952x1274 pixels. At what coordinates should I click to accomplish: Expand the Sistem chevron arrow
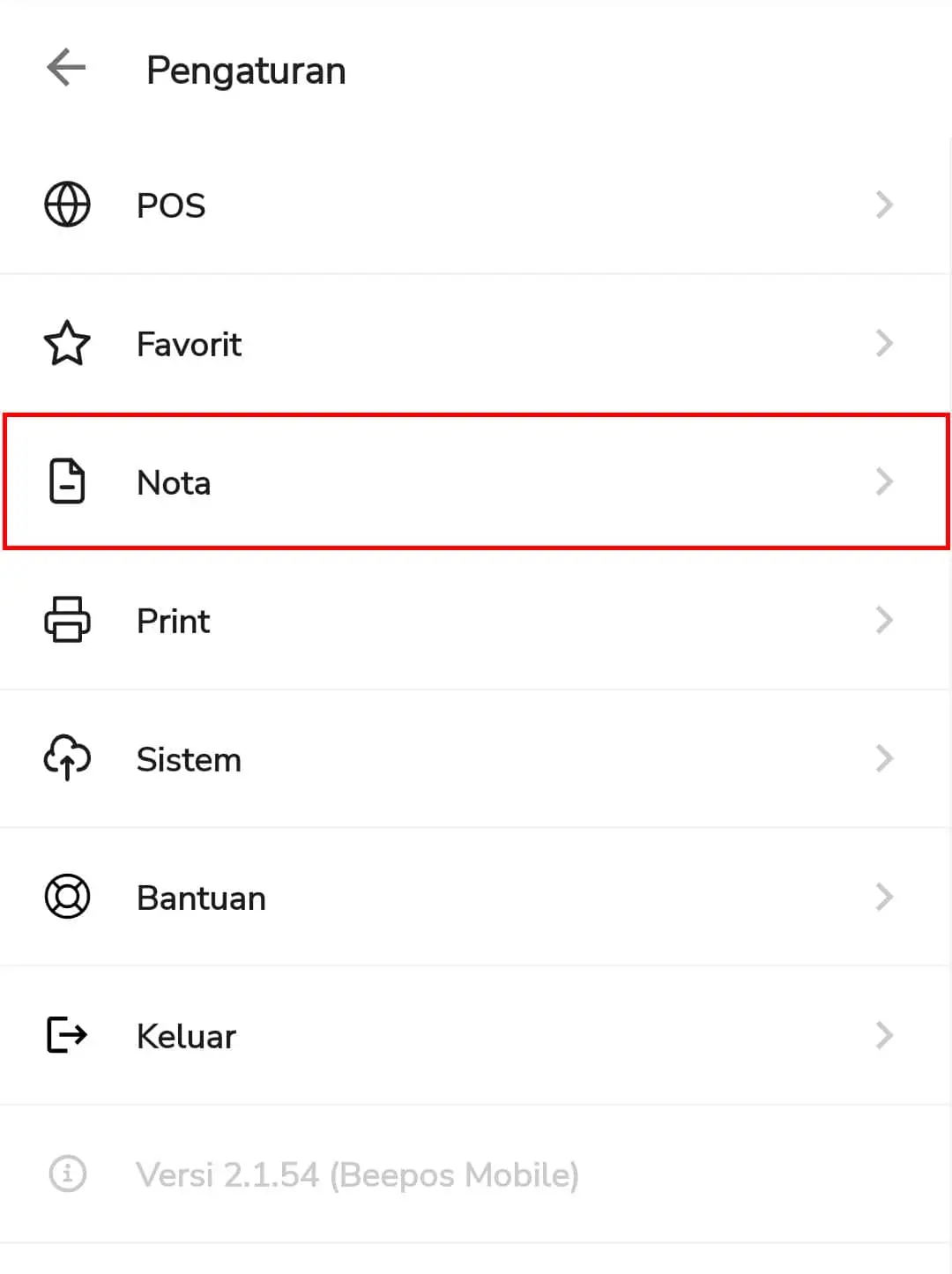(884, 758)
